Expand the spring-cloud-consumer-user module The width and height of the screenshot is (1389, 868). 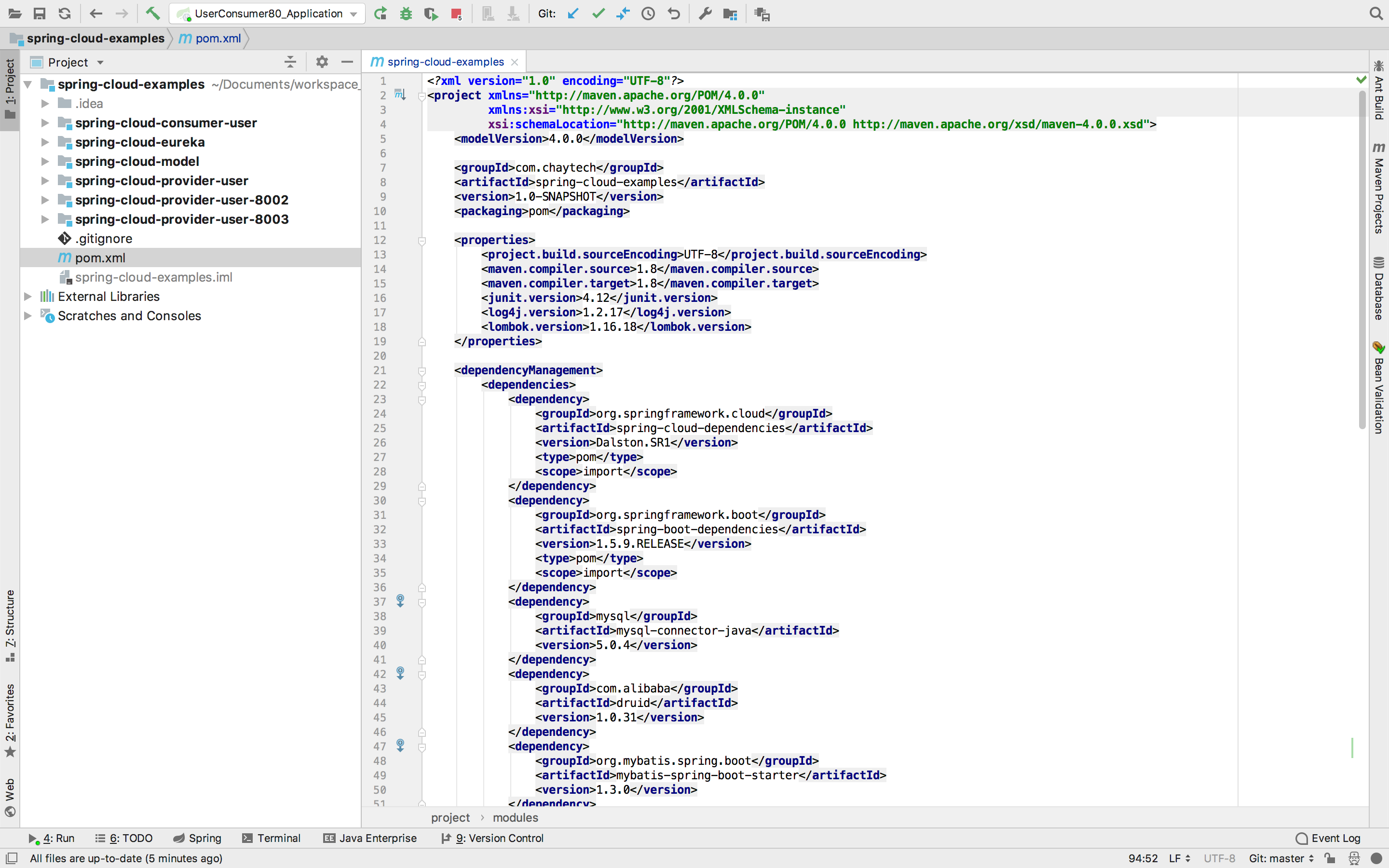tap(44, 123)
